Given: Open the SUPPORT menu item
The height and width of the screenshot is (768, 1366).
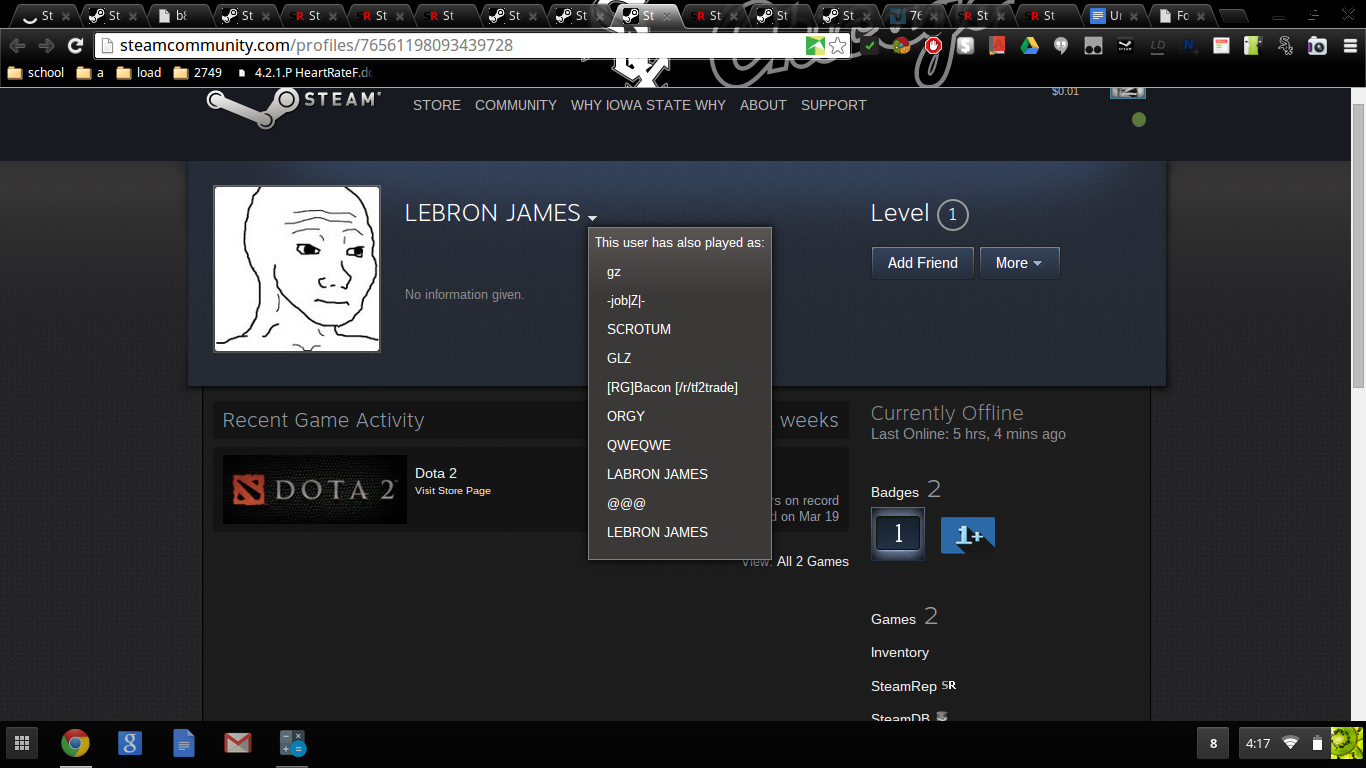Looking at the screenshot, I should click(834, 105).
